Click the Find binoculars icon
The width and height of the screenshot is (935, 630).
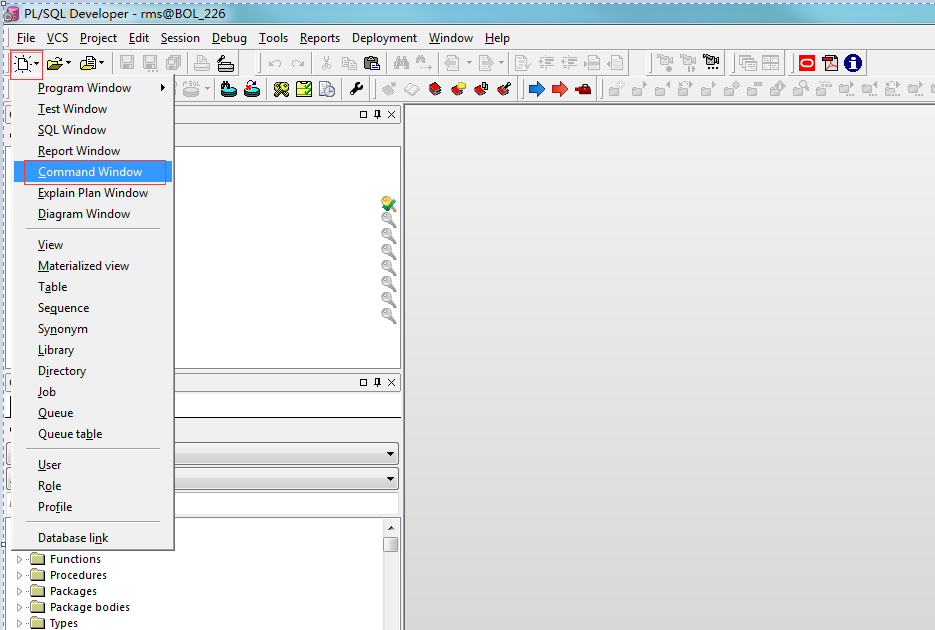pos(401,62)
